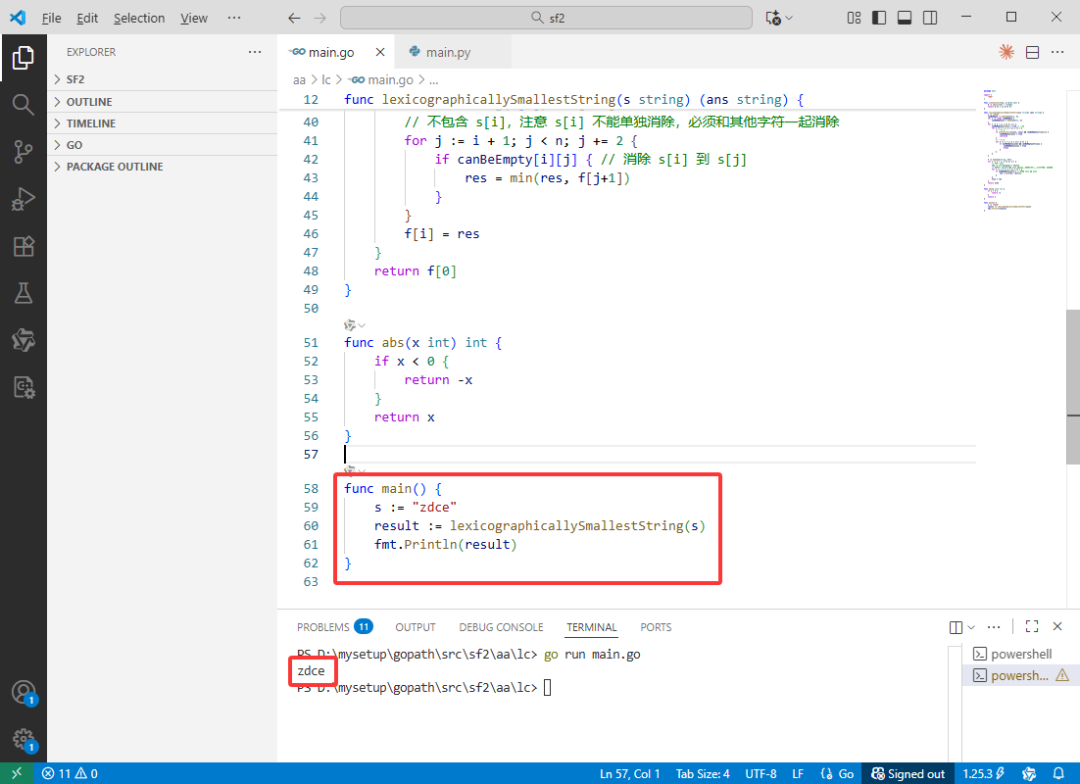Open the Accounts menu icon
The width and height of the screenshot is (1080, 784).
click(x=23, y=692)
